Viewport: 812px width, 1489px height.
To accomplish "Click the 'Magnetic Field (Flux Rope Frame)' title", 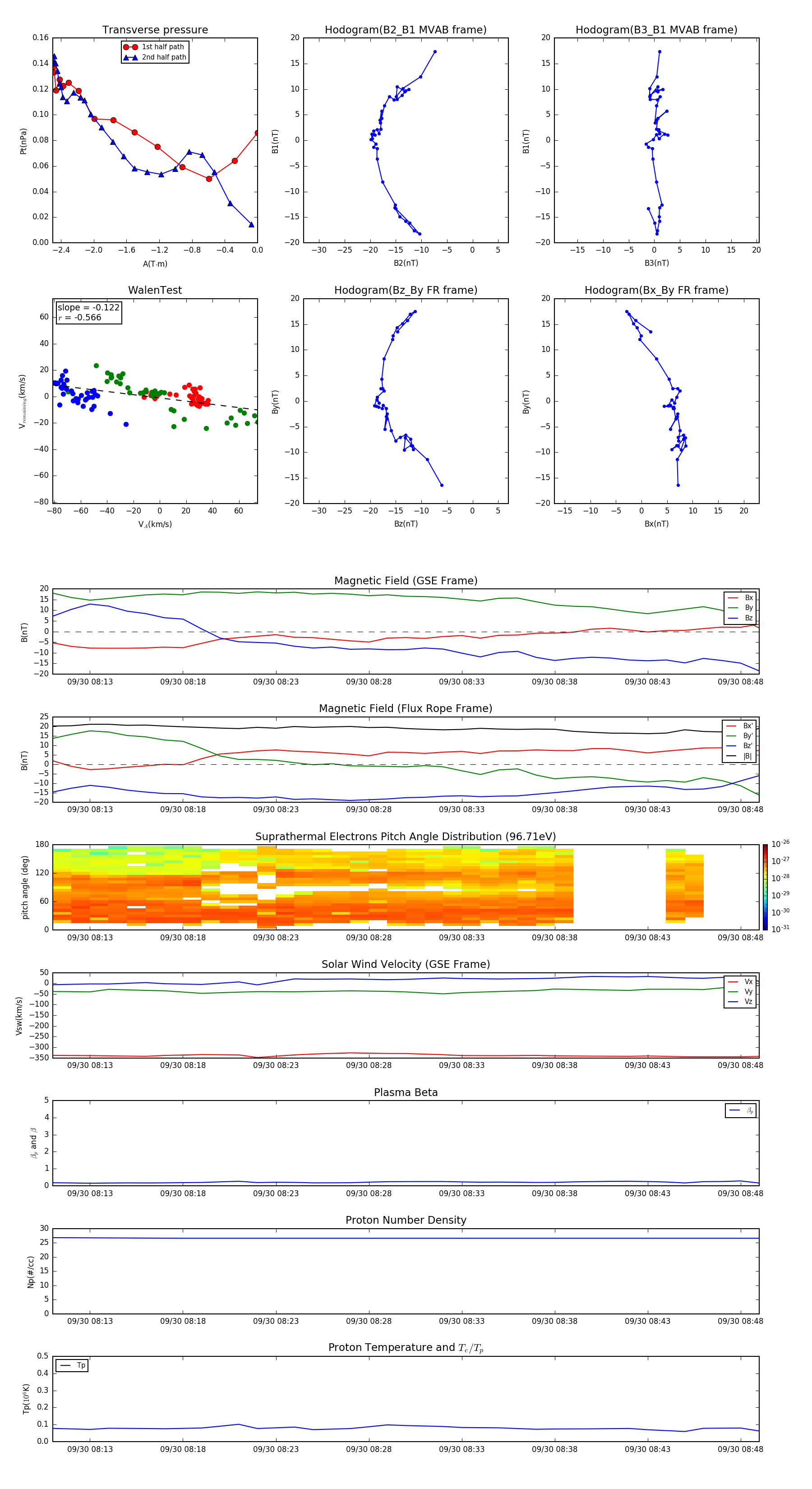I will [x=406, y=709].
